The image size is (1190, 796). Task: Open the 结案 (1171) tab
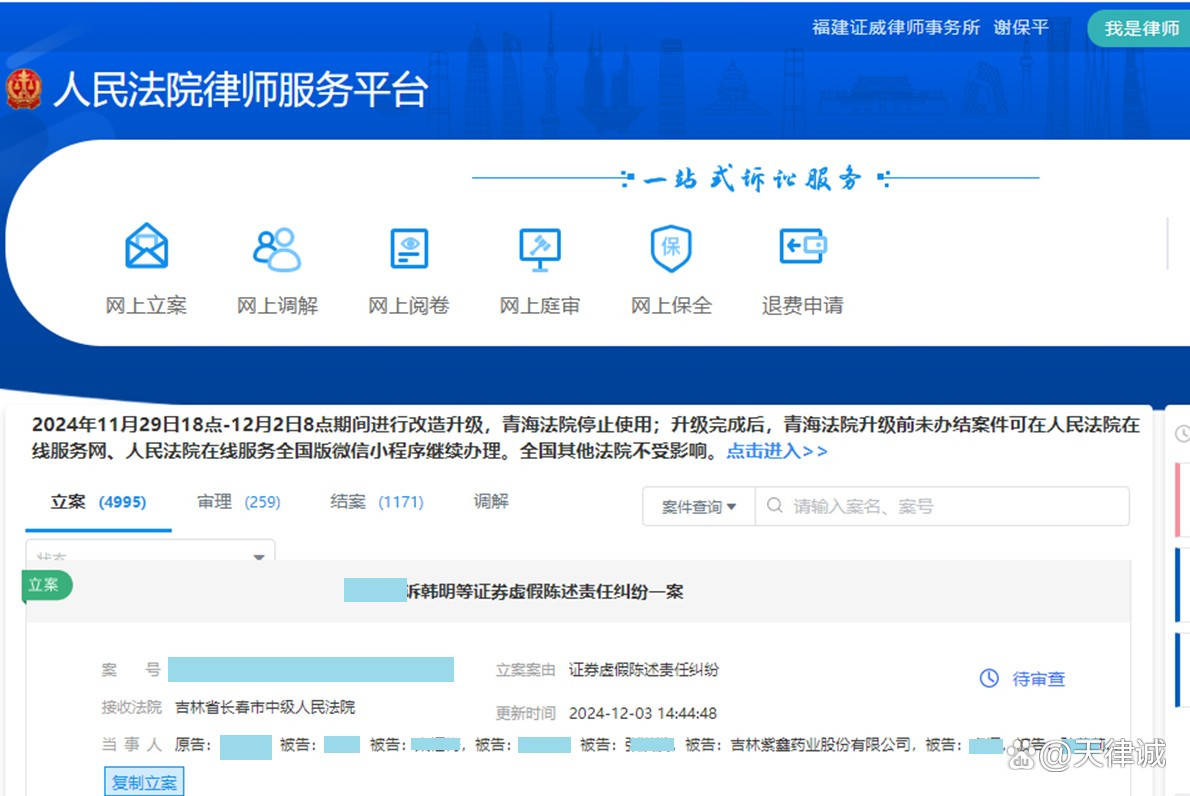(x=375, y=502)
